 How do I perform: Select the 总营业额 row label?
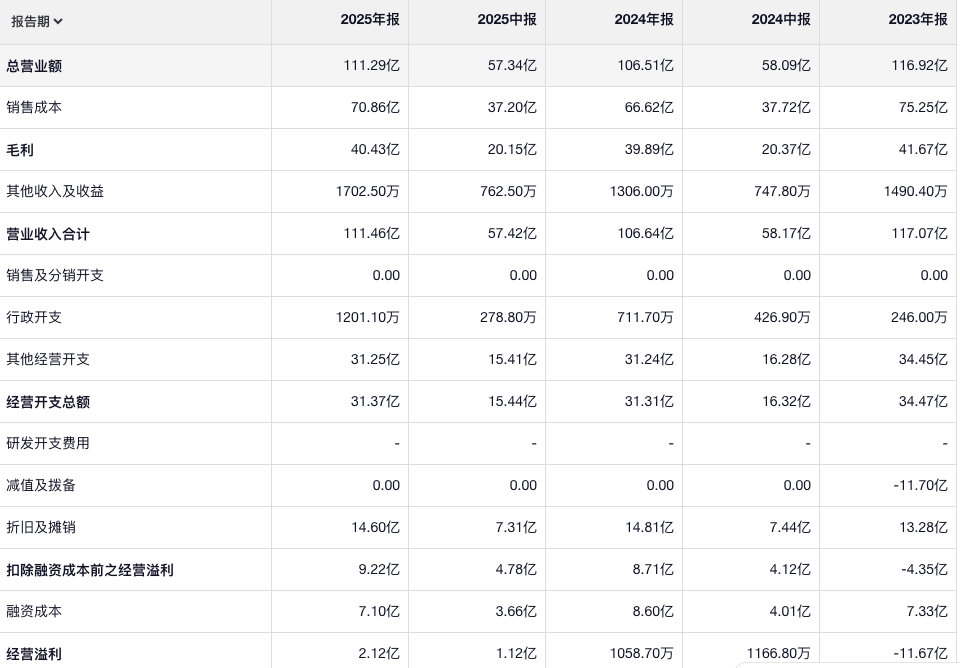[x=34, y=66]
